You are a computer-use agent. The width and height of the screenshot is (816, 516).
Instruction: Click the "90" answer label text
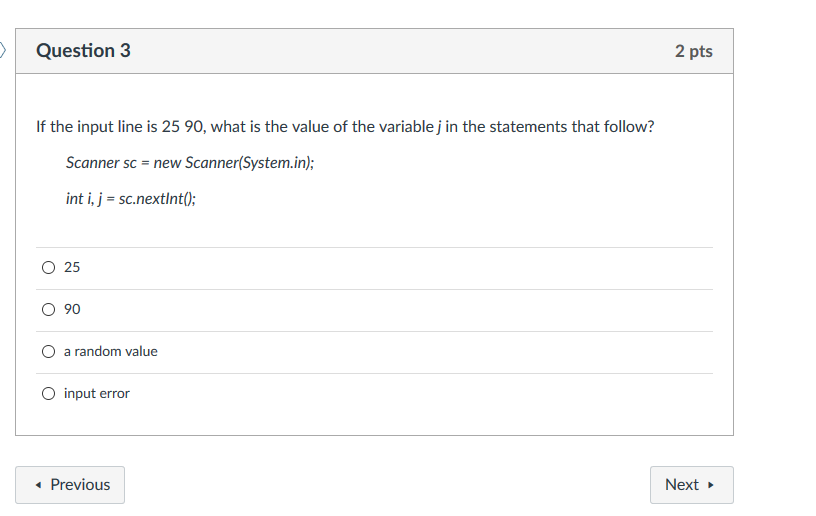tap(72, 310)
